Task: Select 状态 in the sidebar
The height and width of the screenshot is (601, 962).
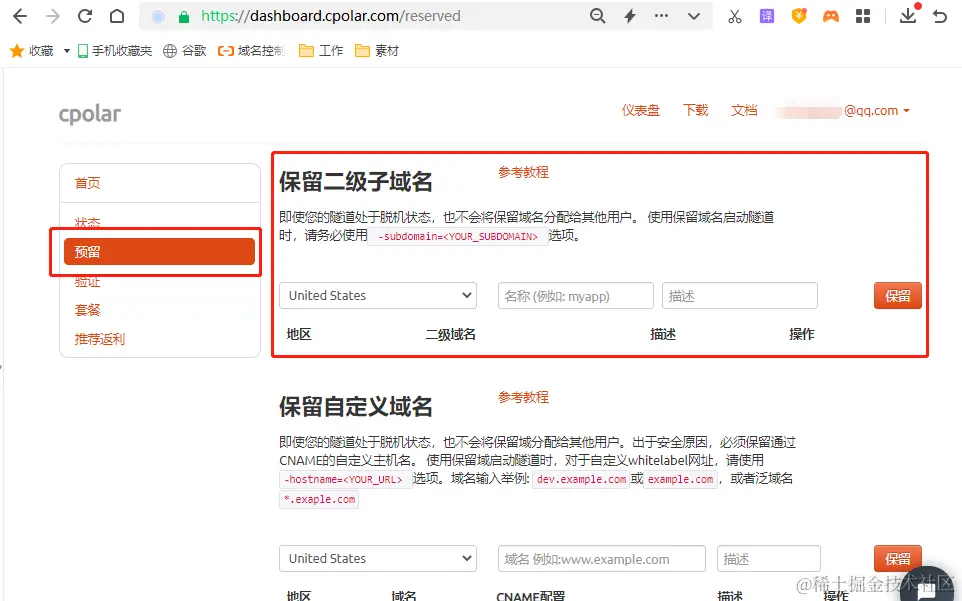Action: (87, 222)
